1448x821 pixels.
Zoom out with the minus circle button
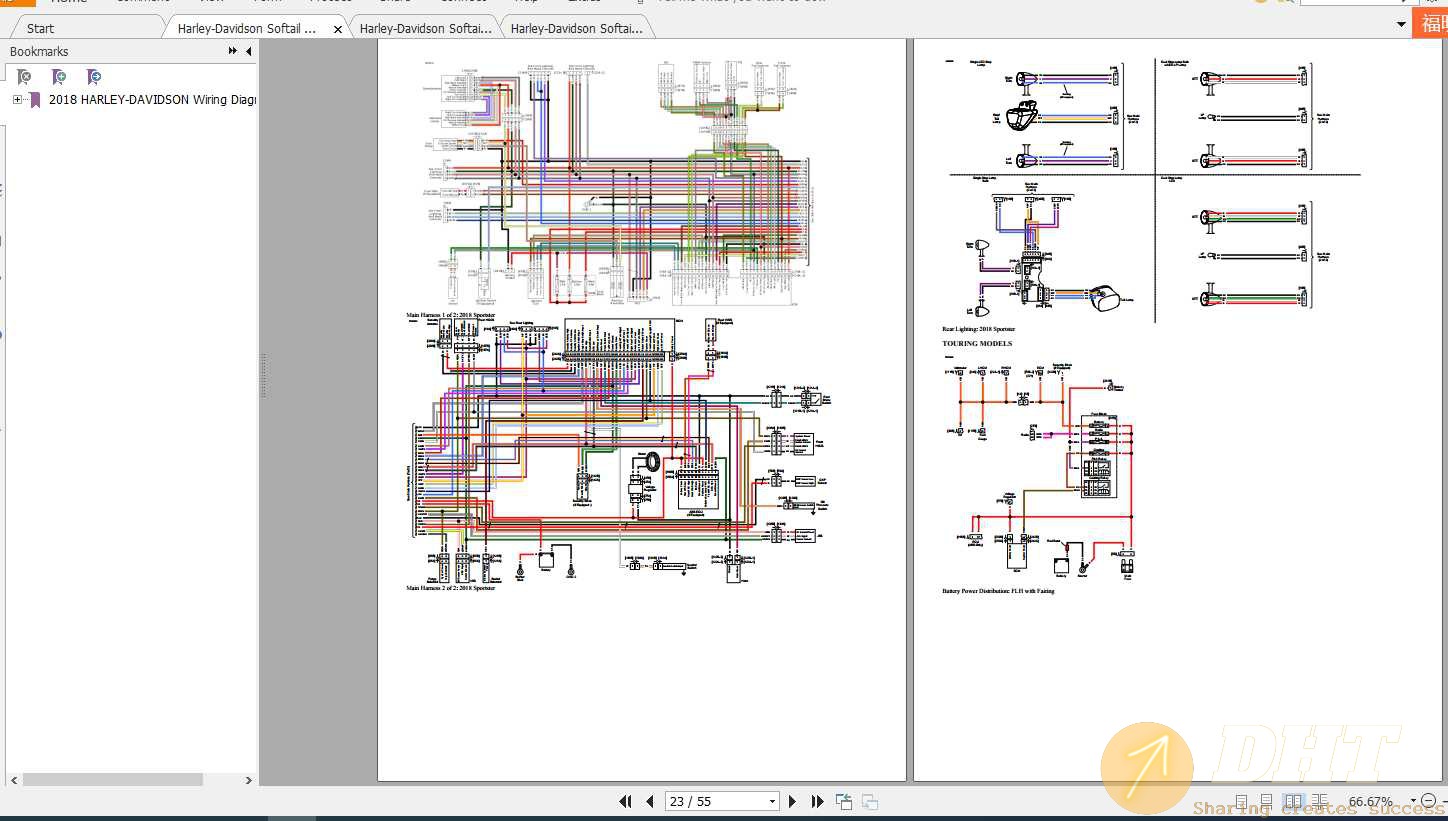point(1428,801)
